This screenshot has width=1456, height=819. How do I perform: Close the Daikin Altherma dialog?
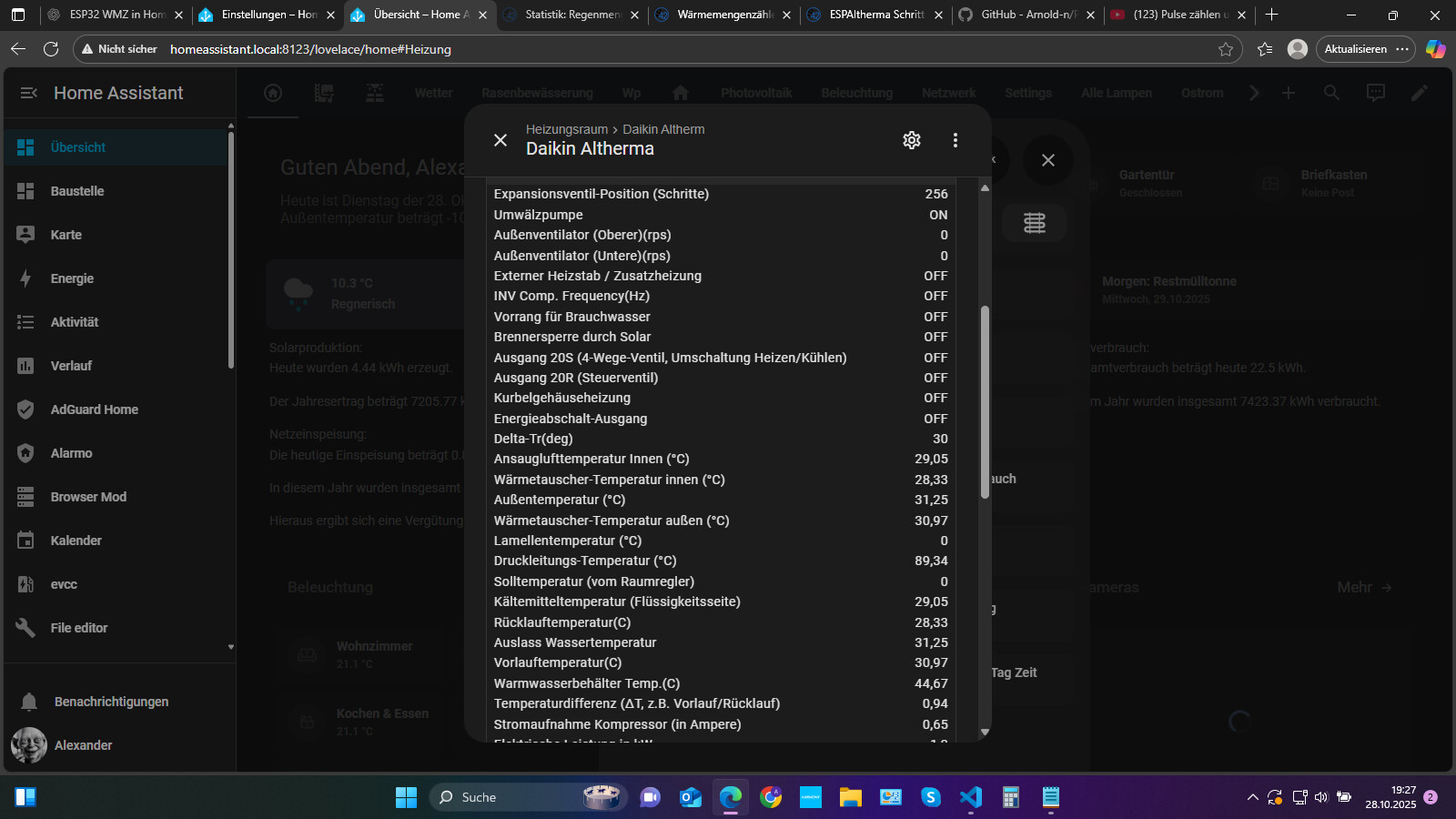[500, 140]
